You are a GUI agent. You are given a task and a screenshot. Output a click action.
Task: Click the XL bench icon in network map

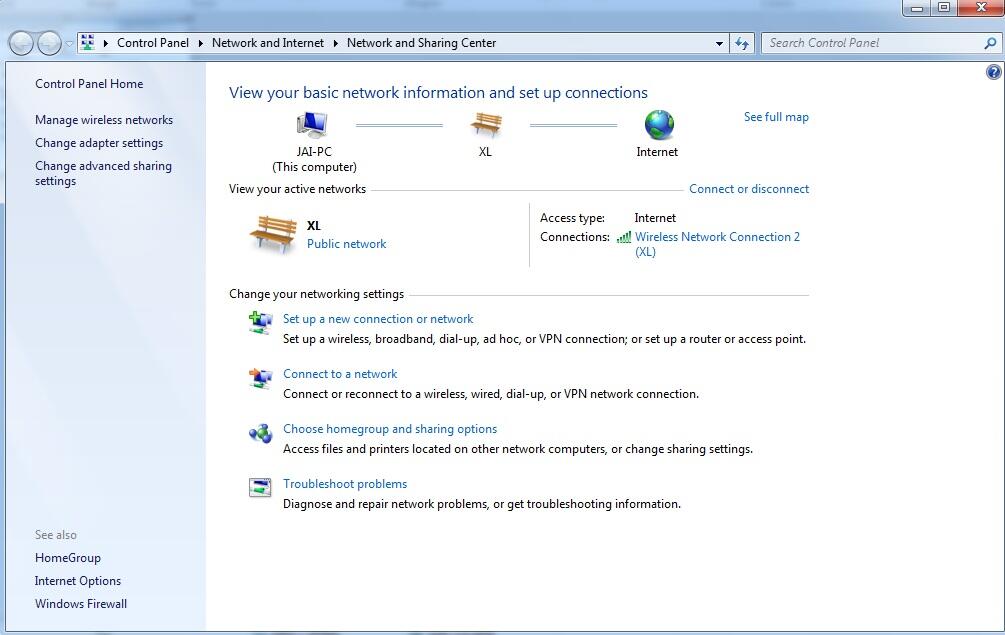tap(486, 124)
